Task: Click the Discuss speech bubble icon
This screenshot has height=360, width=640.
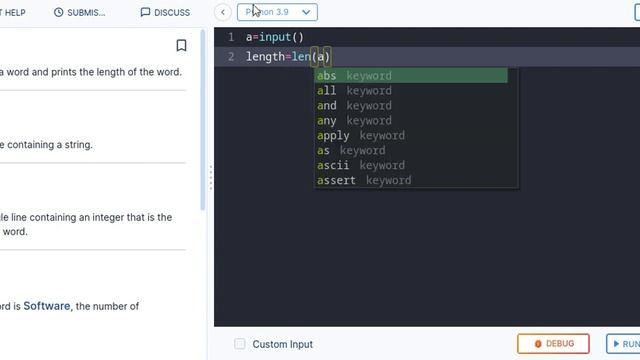Action: tap(145, 12)
